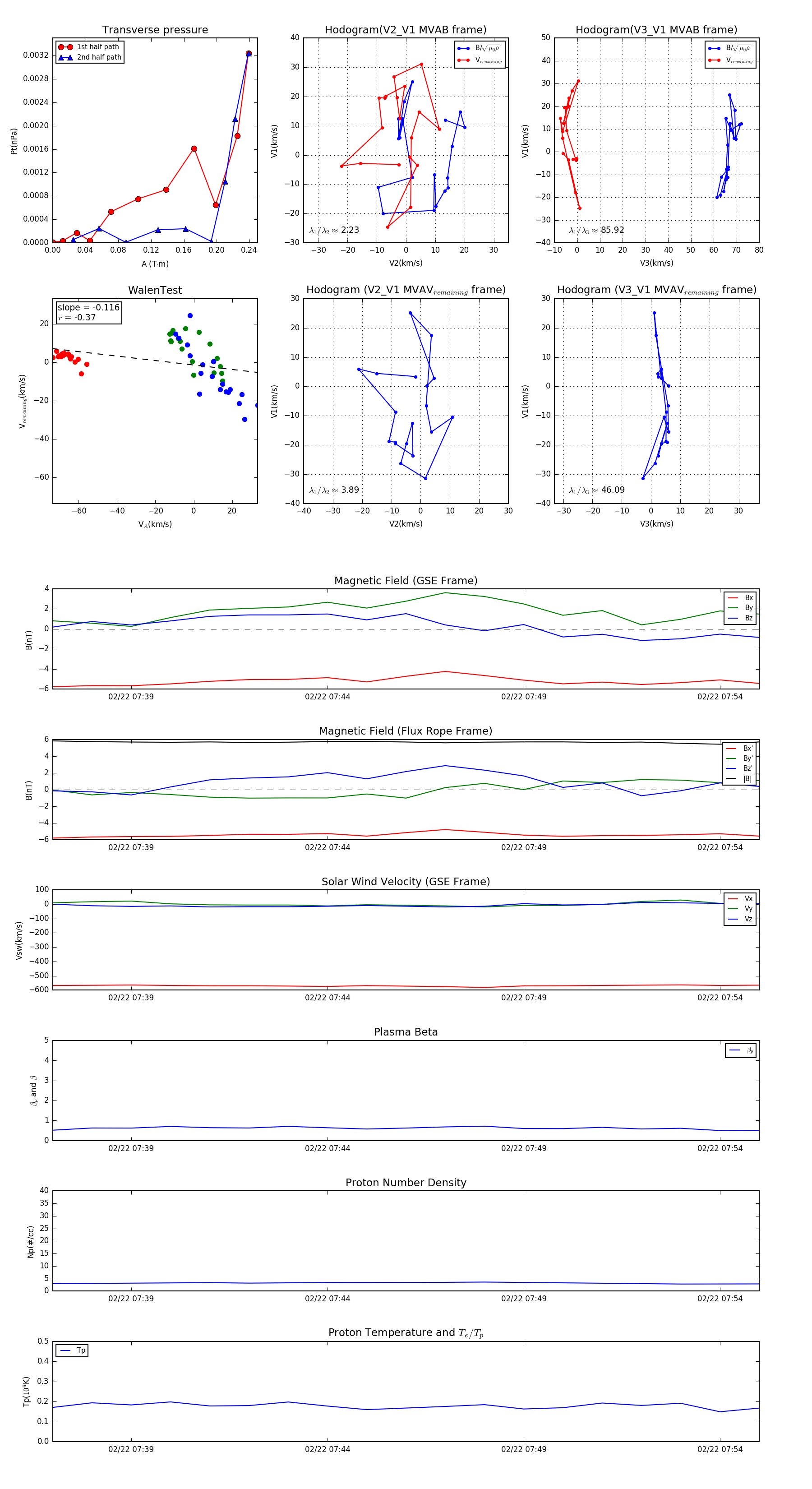Click the "Vsw(km/s)" y-axis label
Screen dimensions: 812x1489
(19, 940)
